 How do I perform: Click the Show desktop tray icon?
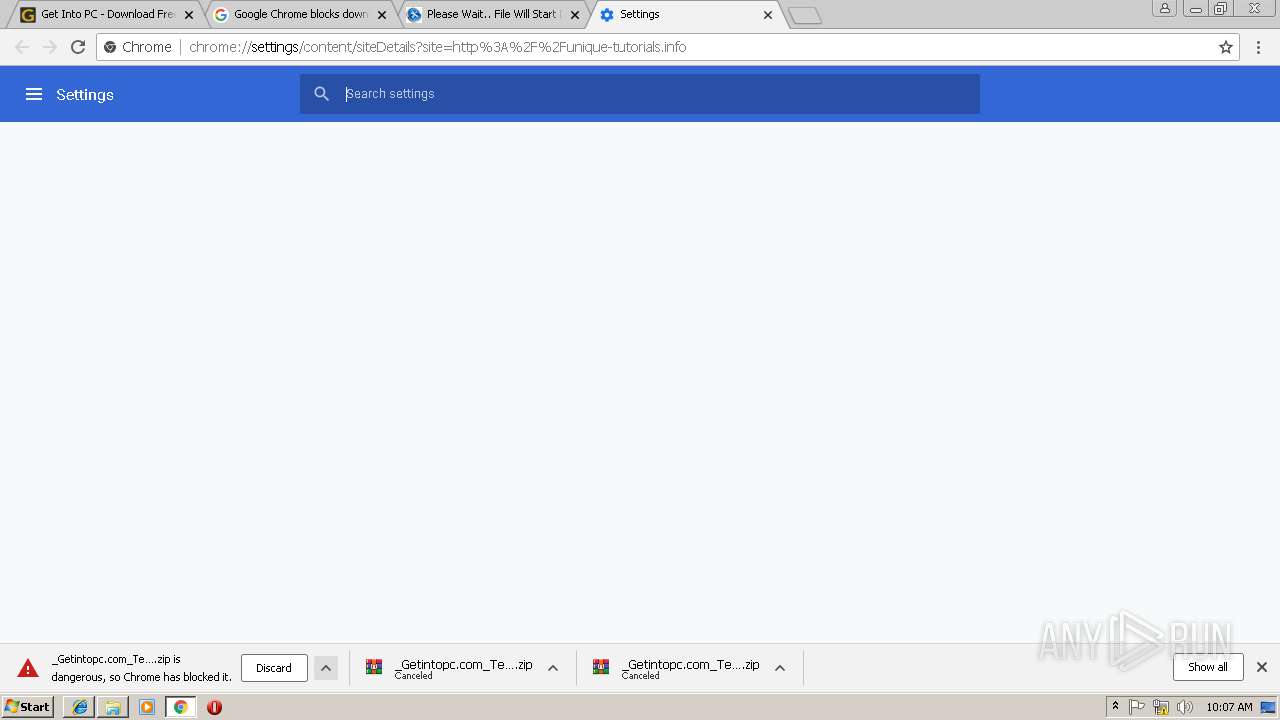pyautogui.click(x=1269, y=707)
